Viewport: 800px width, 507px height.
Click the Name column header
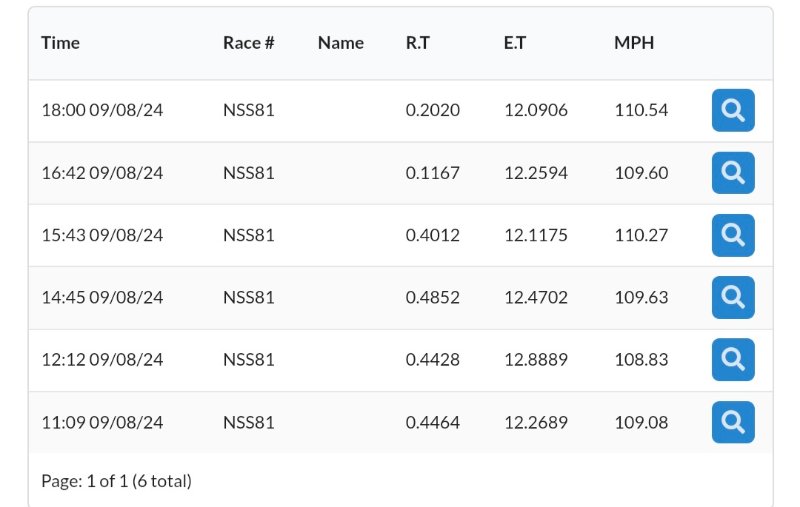(340, 43)
